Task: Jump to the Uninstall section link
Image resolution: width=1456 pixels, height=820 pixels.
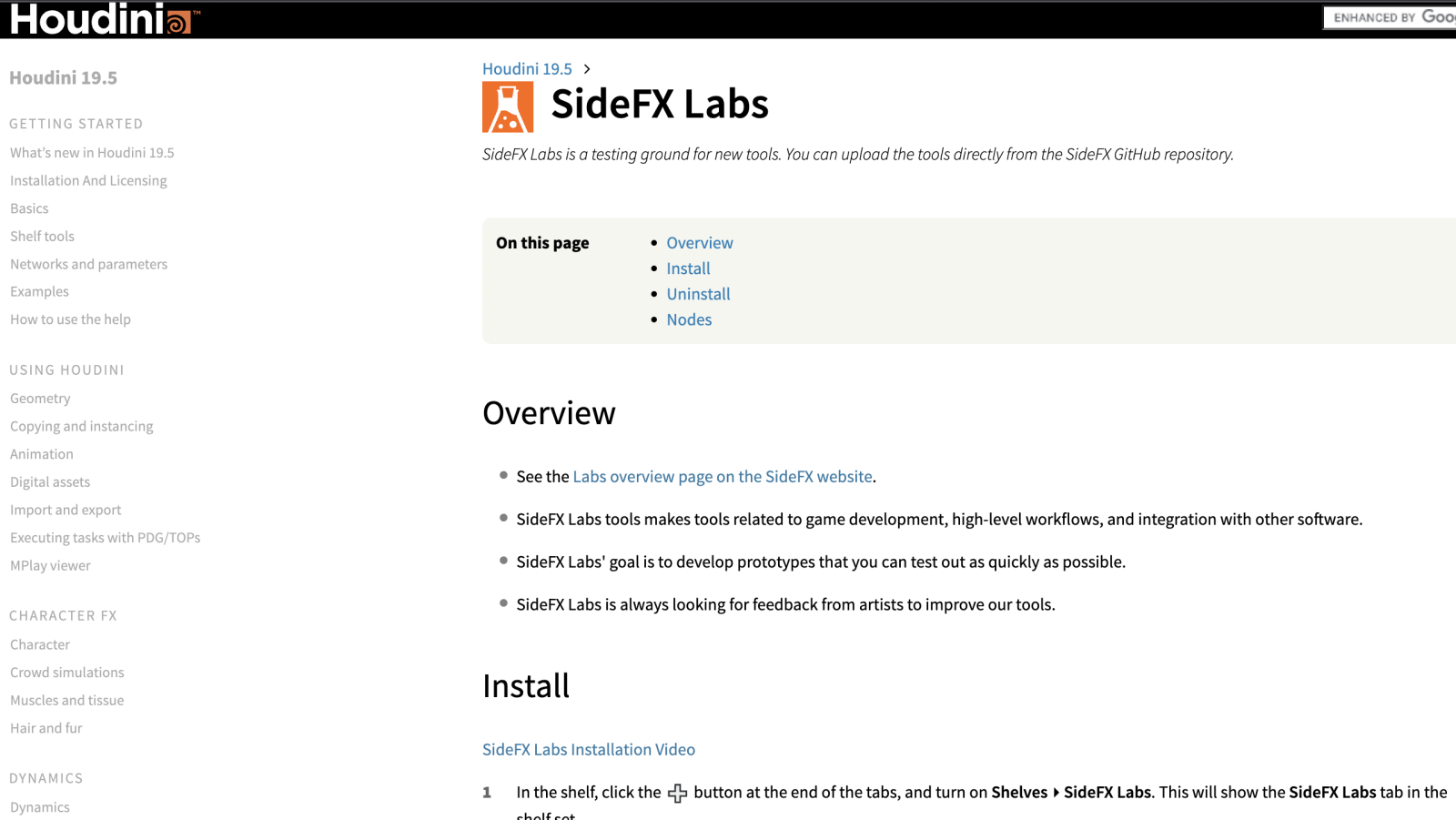Action: (x=698, y=293)
